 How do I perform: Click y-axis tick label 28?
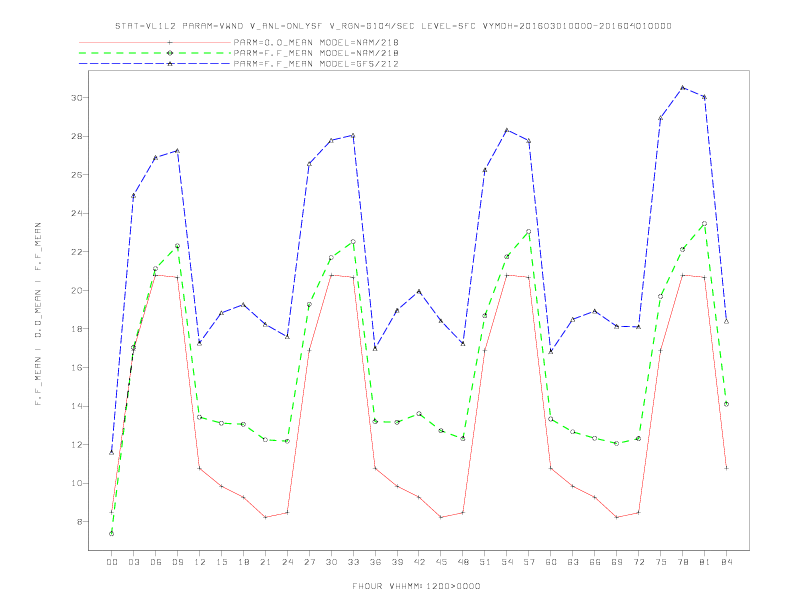tap(76, 136)
